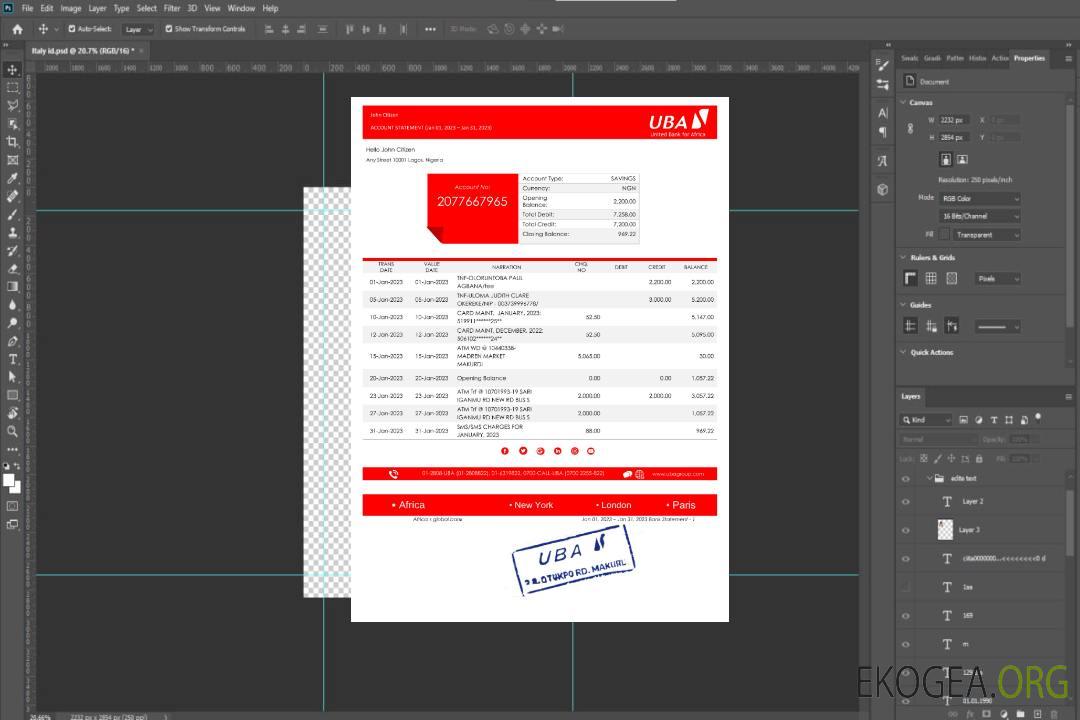Screen dimensions: 1080x720
Task: Open the File menu
Action: [x=28, y=8]
